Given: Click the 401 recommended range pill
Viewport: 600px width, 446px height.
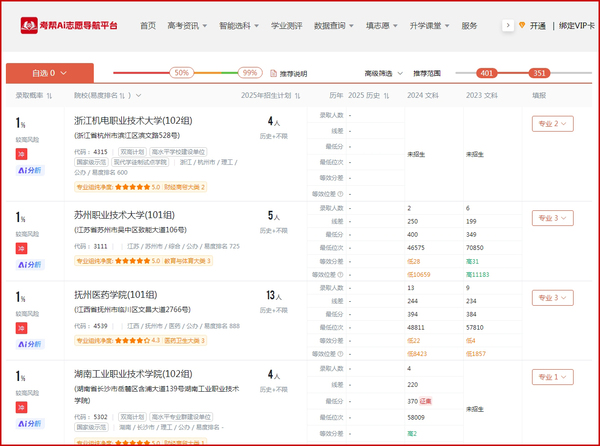Looking at the screenshot, I should click(x=487, y=73).
